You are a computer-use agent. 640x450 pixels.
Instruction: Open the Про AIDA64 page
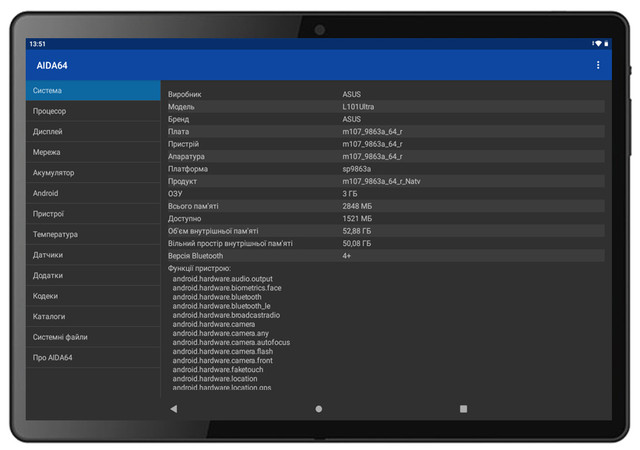(93, 357)
